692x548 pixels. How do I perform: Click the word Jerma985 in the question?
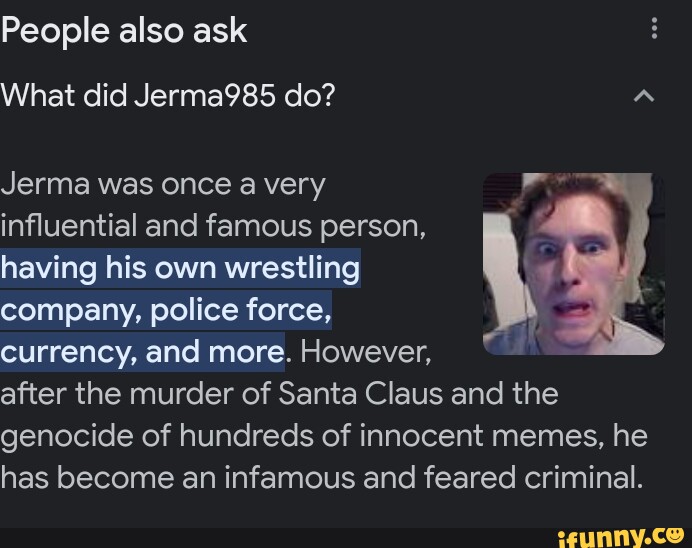coord(205,95)
